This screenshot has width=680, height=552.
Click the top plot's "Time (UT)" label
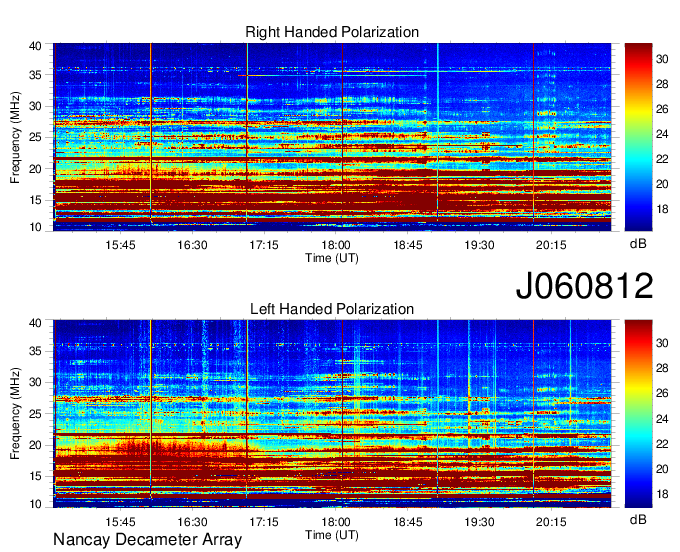tap(332, 258)
